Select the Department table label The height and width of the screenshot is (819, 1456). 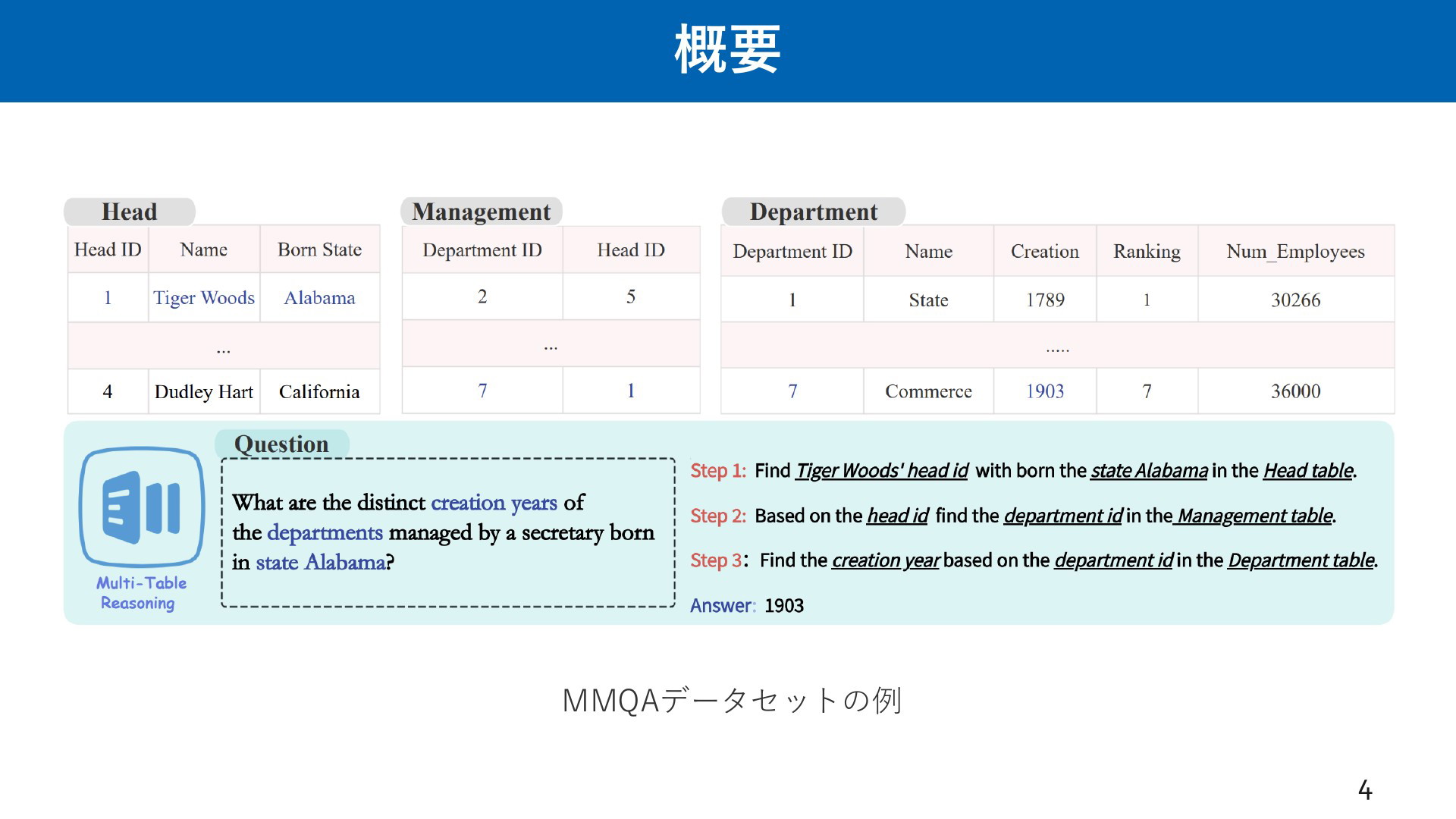(x=814, y=212)
